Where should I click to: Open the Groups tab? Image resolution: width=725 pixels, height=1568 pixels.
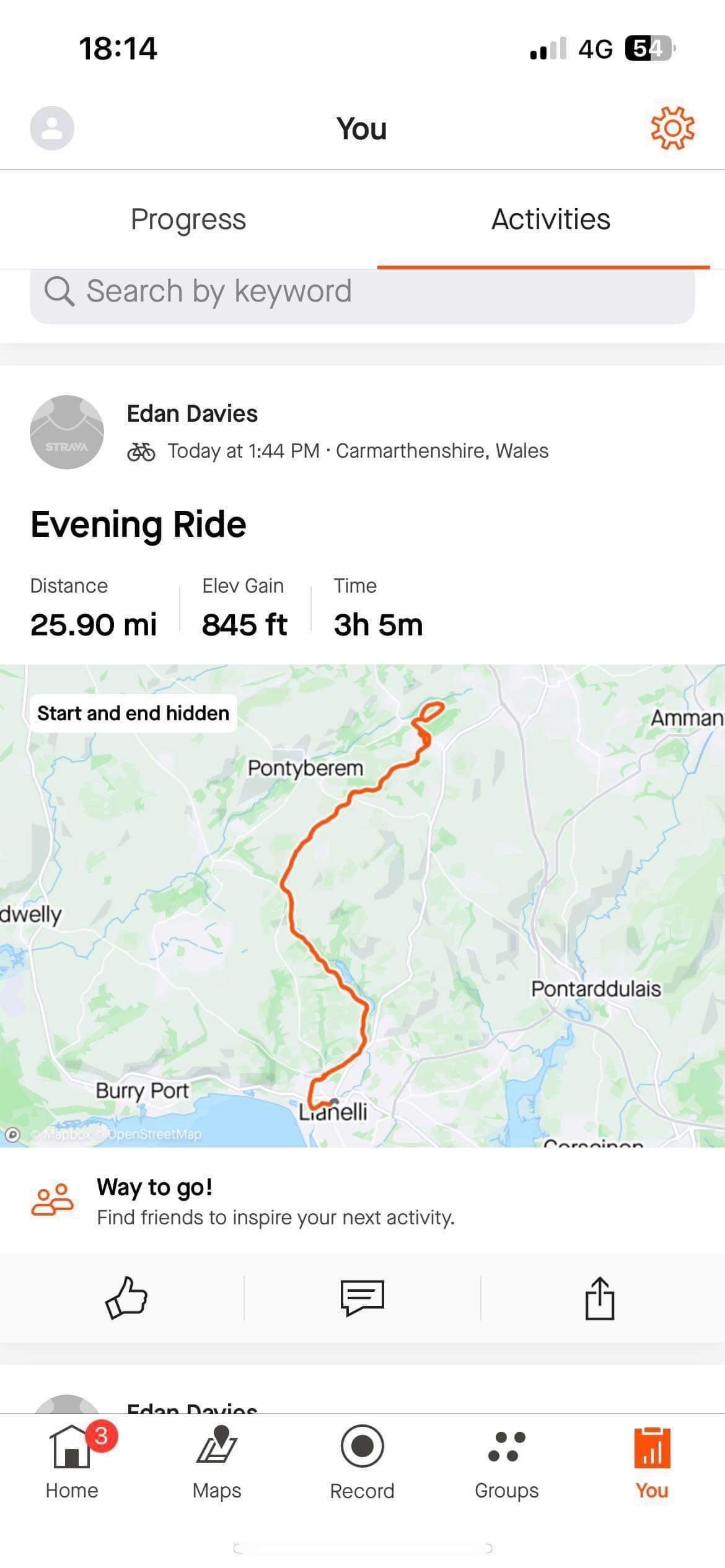click(x=507, y=1461)
